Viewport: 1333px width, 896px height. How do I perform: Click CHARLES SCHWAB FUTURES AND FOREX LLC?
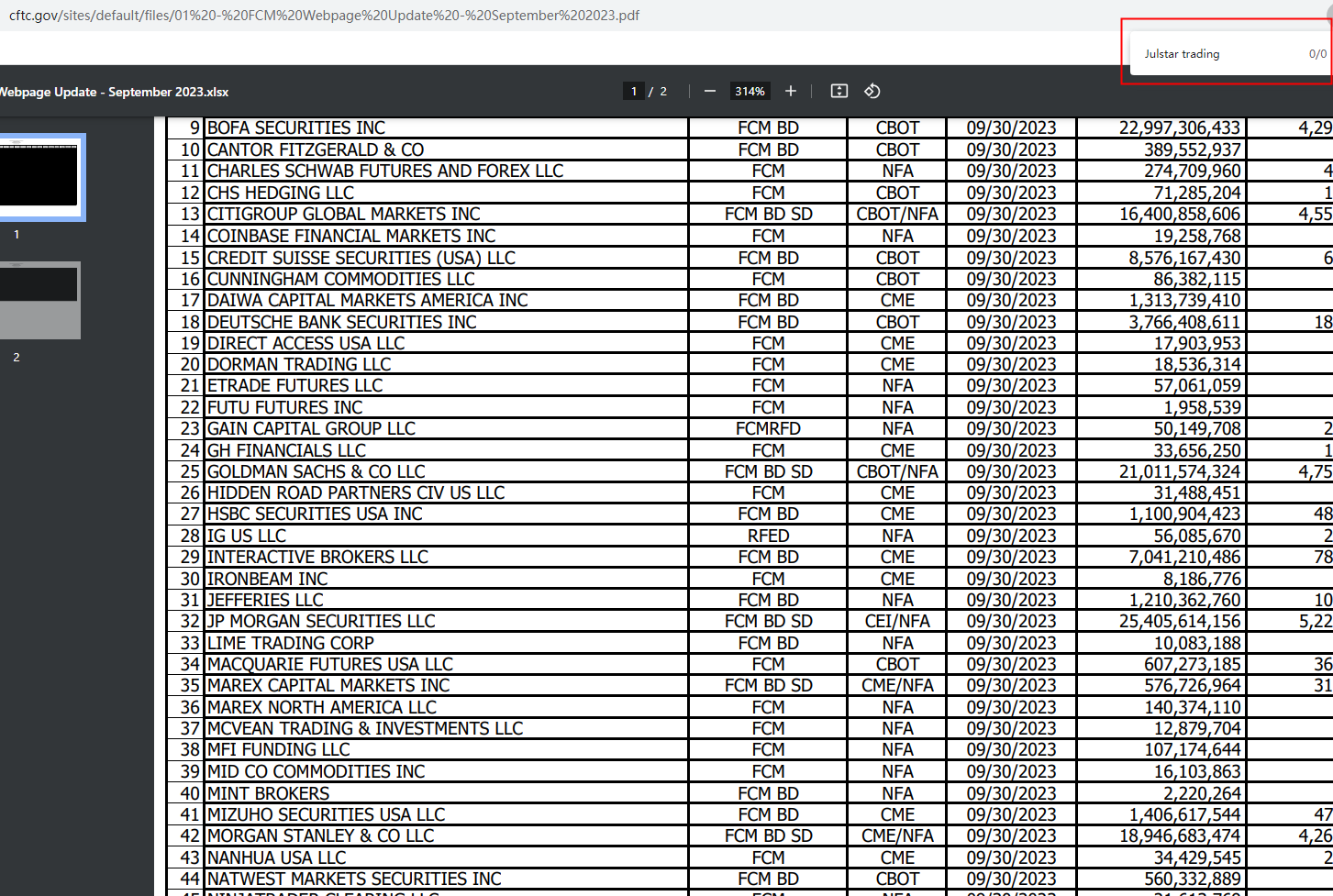click(385, 171)
